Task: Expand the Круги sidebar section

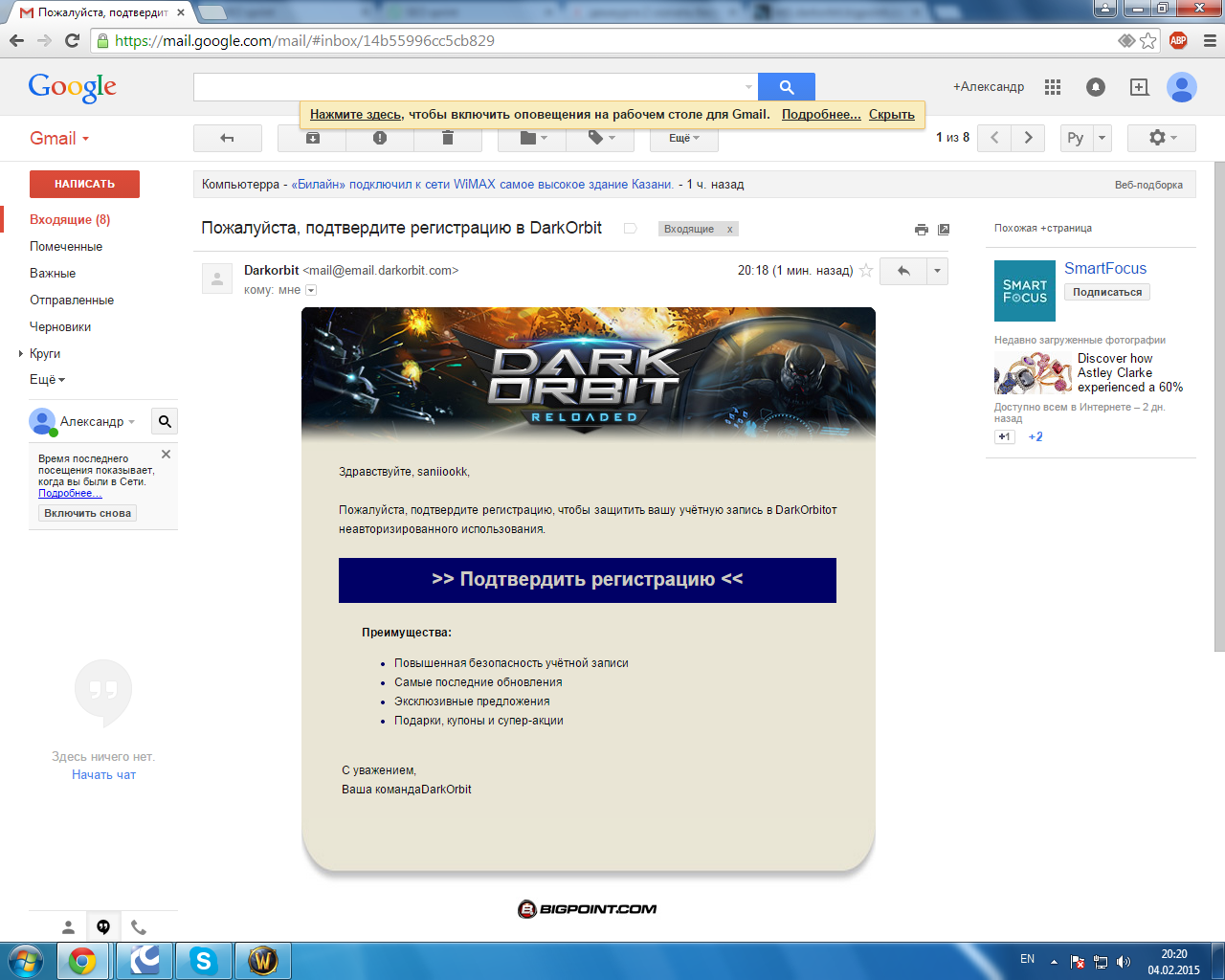Action: [21, 354]
